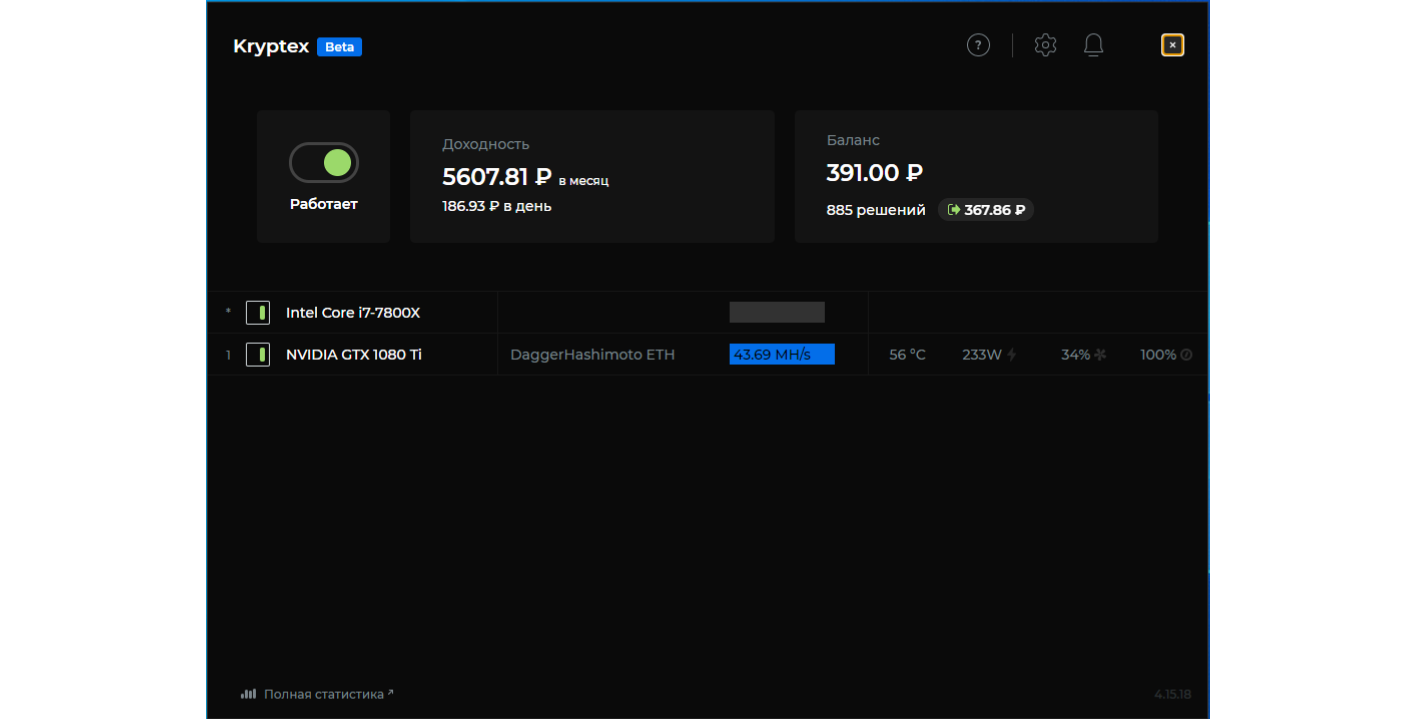The width and height of the screenshot is (1416, 719).
Task: Select the DaggerHashimoto ETH algorithm label
Action: click(593, 355)
